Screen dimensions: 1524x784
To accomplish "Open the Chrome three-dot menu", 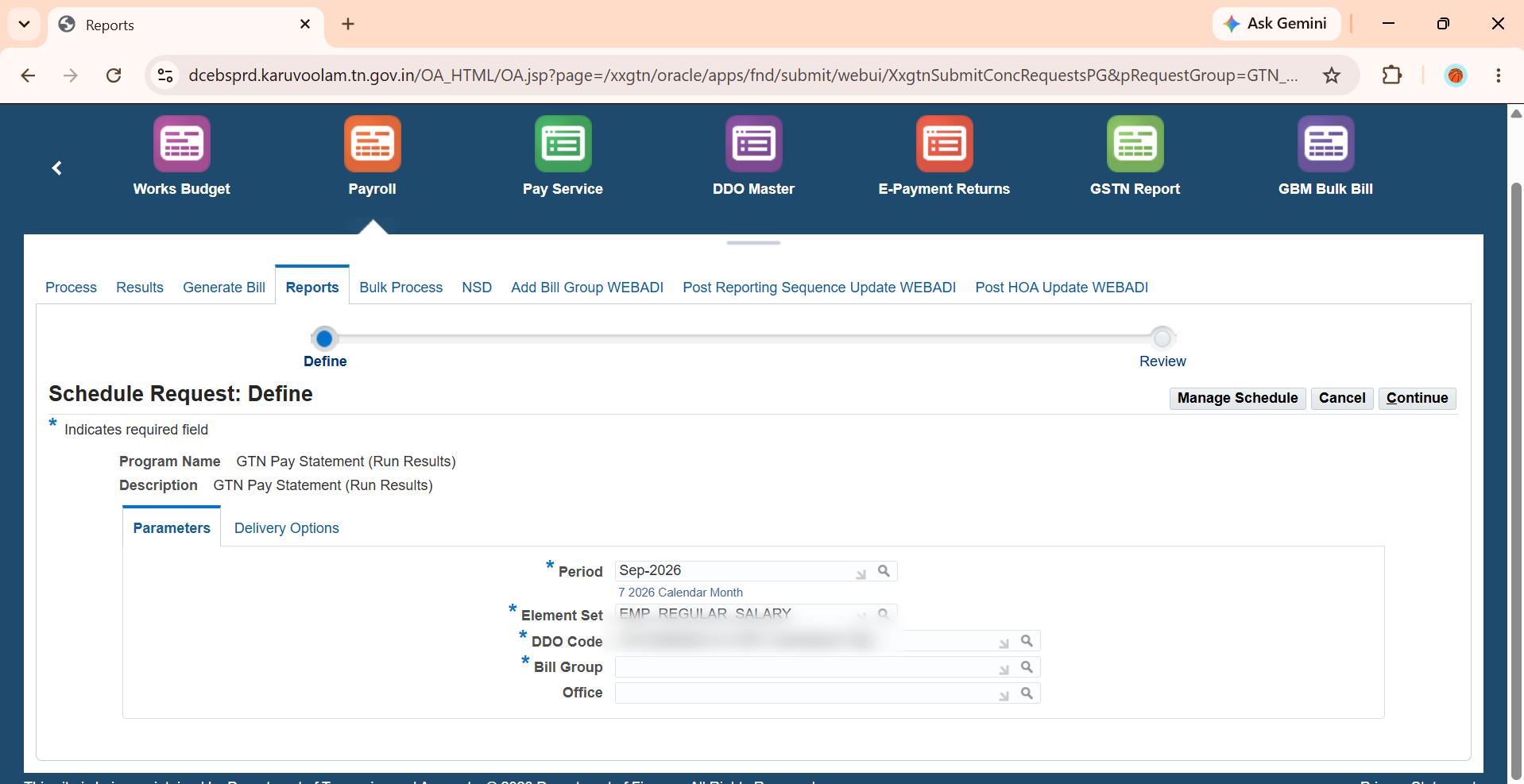I will coord(1499,75).
